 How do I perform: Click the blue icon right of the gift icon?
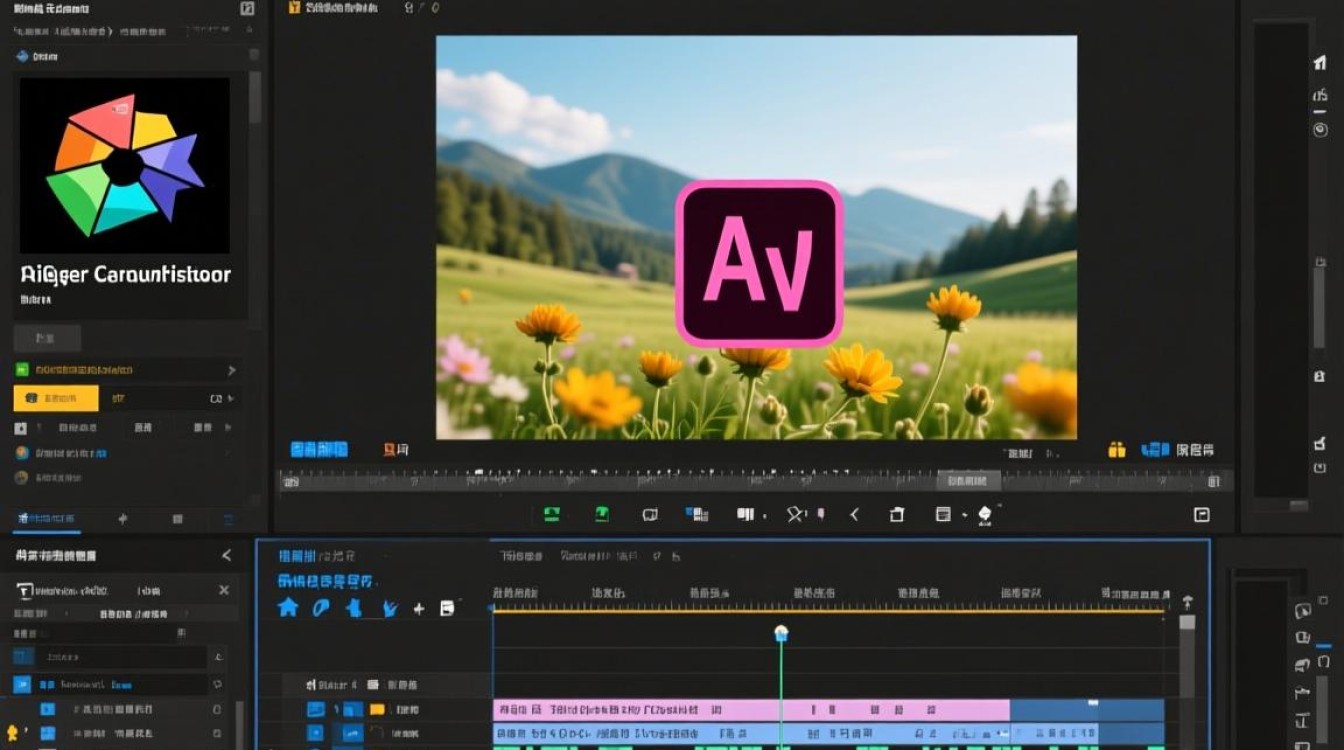coord(1155,450)
